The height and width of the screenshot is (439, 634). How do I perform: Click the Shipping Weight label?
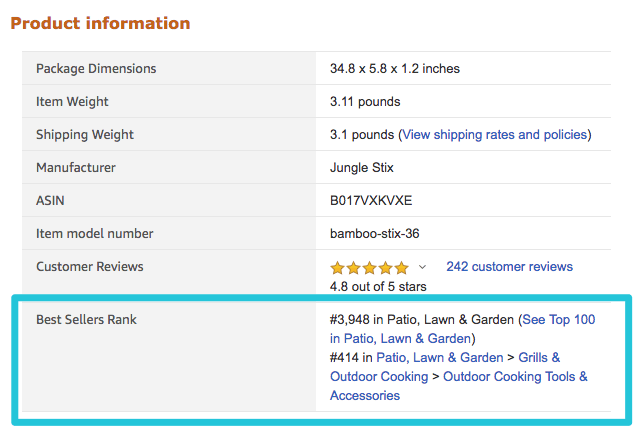(x=85, y=135)
